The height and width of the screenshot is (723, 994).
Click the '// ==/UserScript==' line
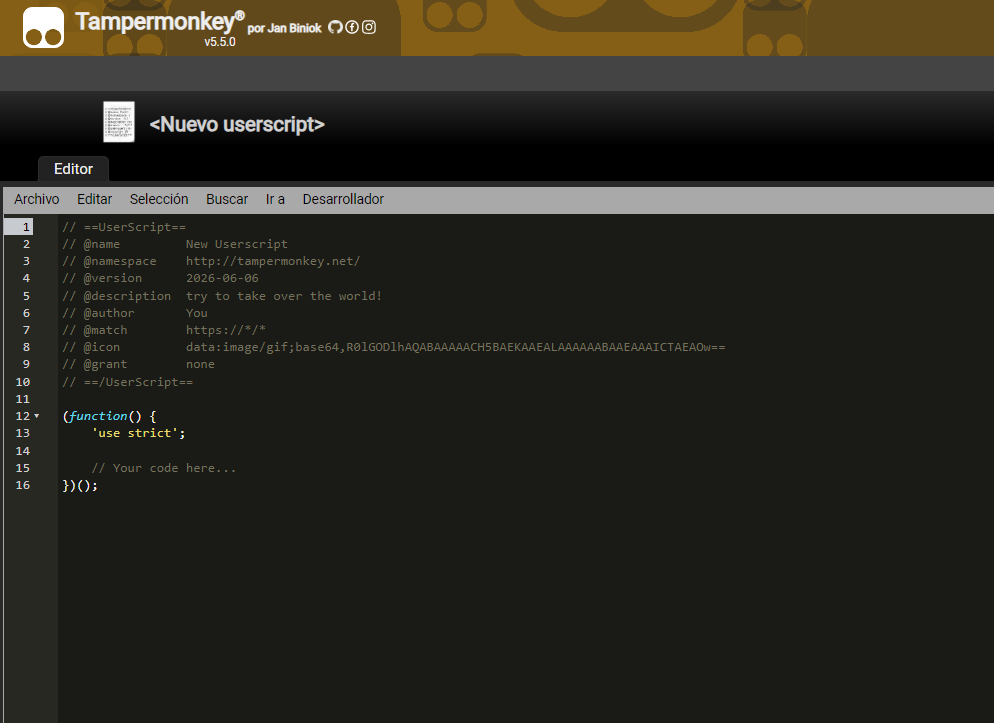click(127, 382)
